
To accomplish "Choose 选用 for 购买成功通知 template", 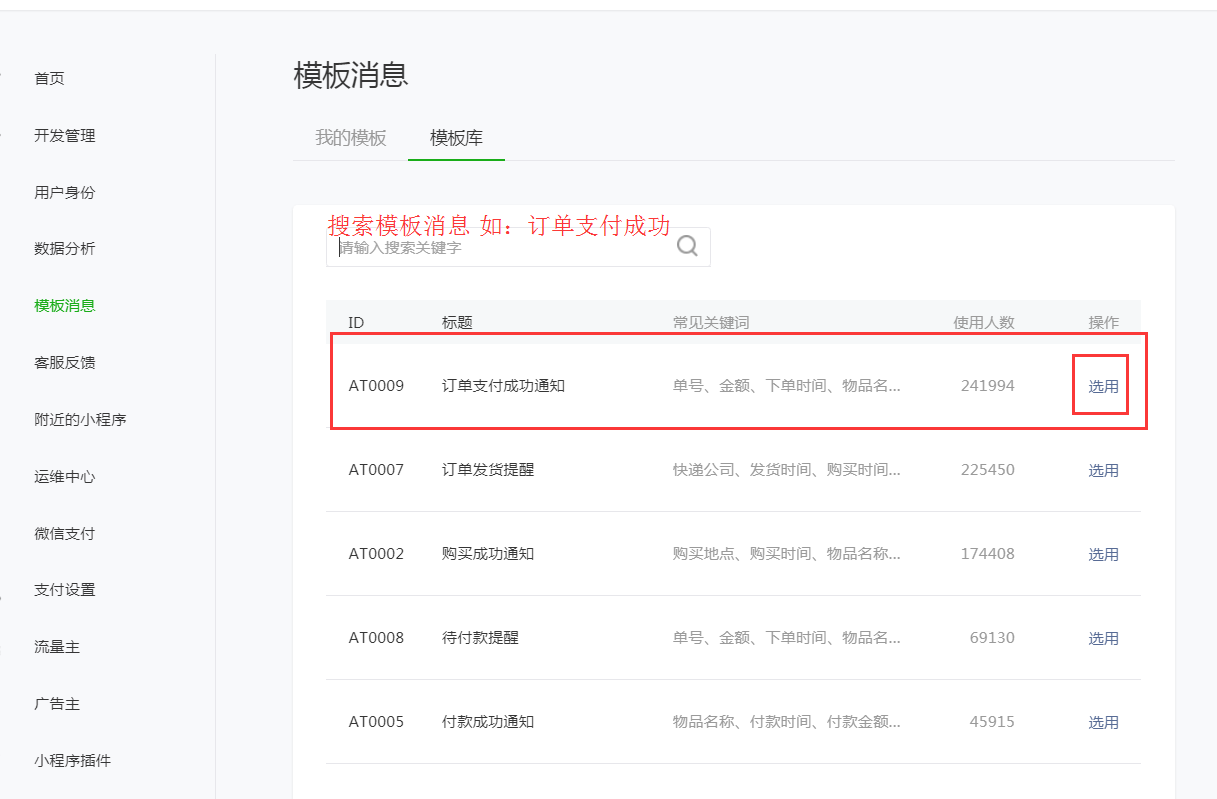I will (x=1103, y=554).
